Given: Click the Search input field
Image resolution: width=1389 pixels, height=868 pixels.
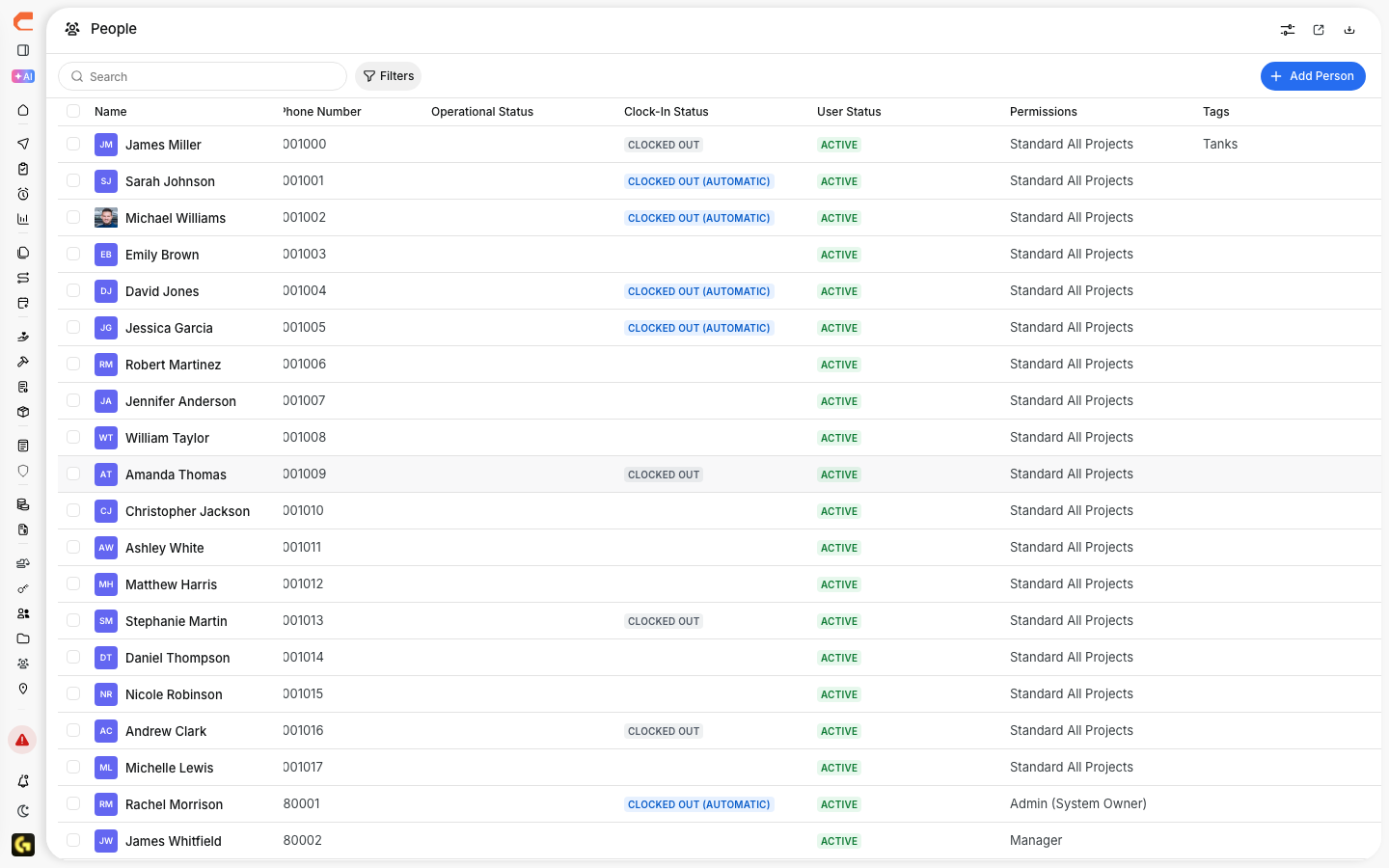Looking at the screenshot, I should (203, 76).
